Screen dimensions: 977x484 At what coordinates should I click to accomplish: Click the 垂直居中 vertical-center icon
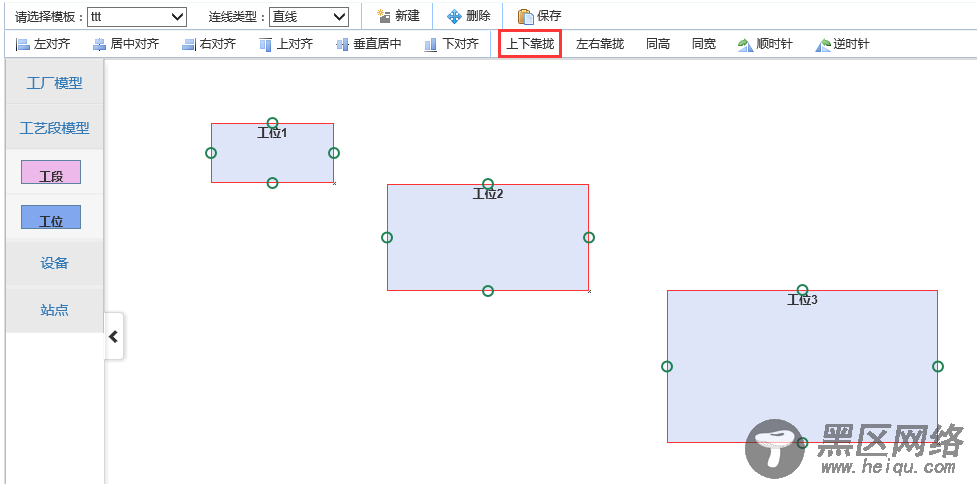[x=342, y=45]
